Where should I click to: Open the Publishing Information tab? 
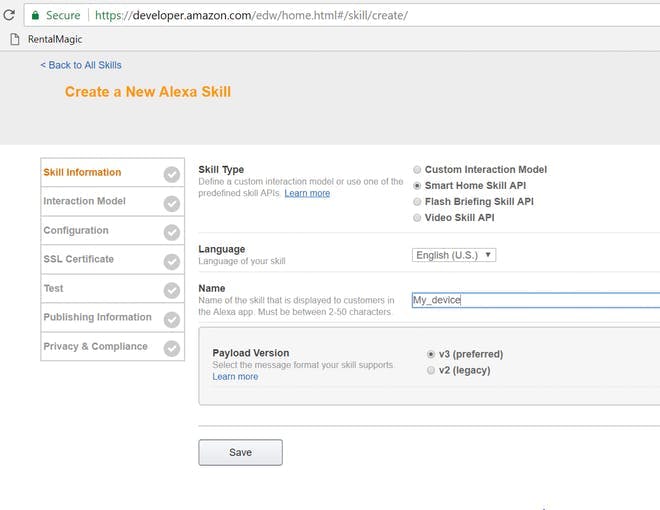click(x=112, y=318)
